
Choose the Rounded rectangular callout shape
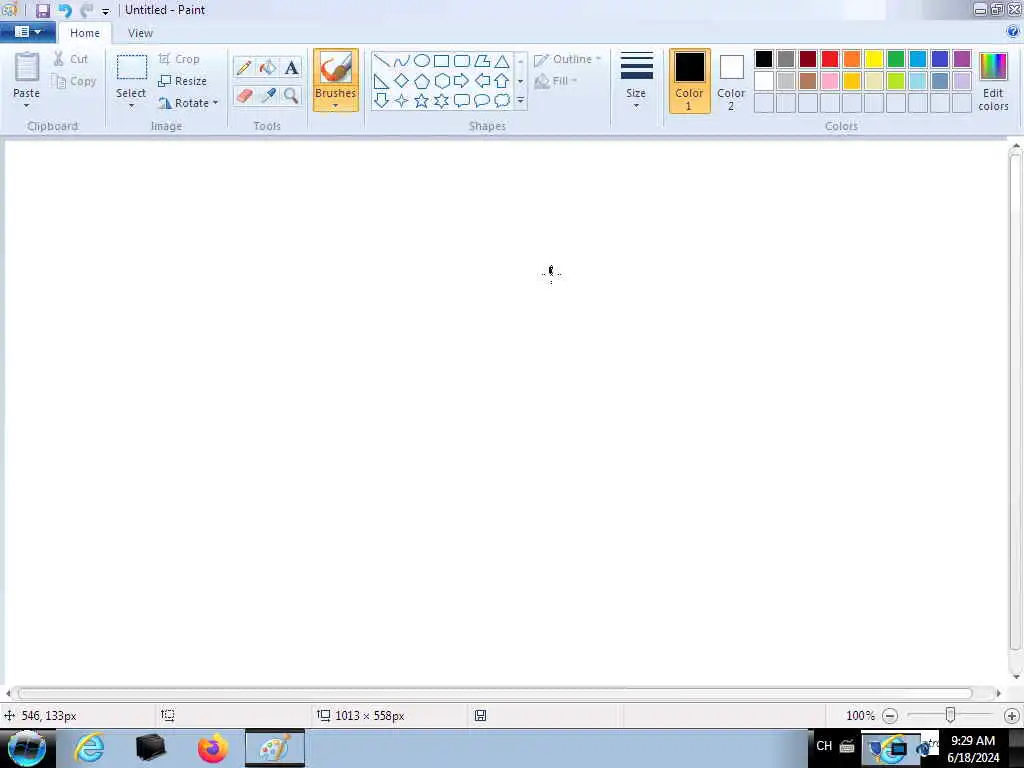point(462,101)
